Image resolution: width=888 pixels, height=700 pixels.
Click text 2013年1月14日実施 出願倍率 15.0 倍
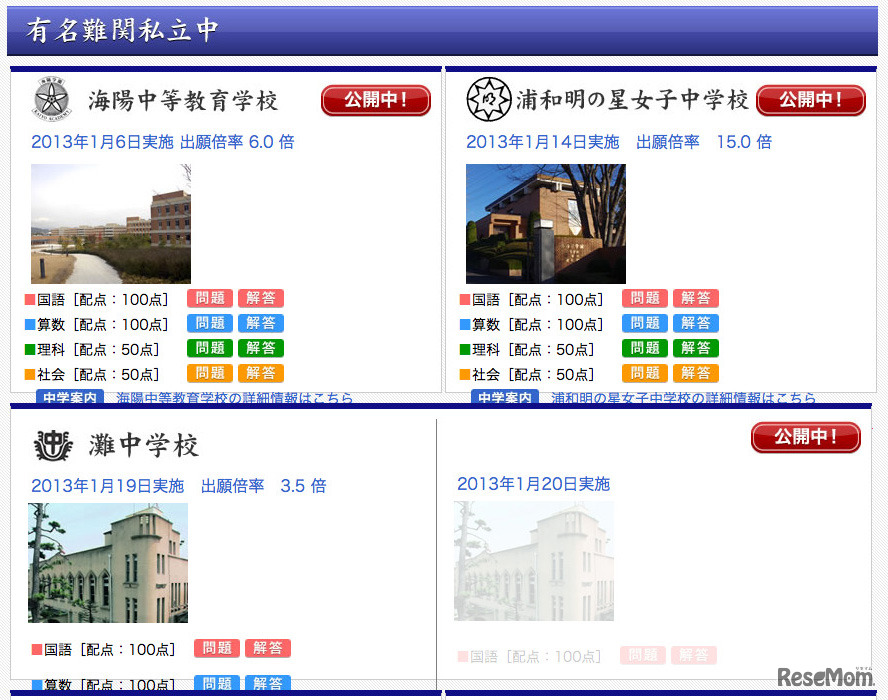point(619,142)
